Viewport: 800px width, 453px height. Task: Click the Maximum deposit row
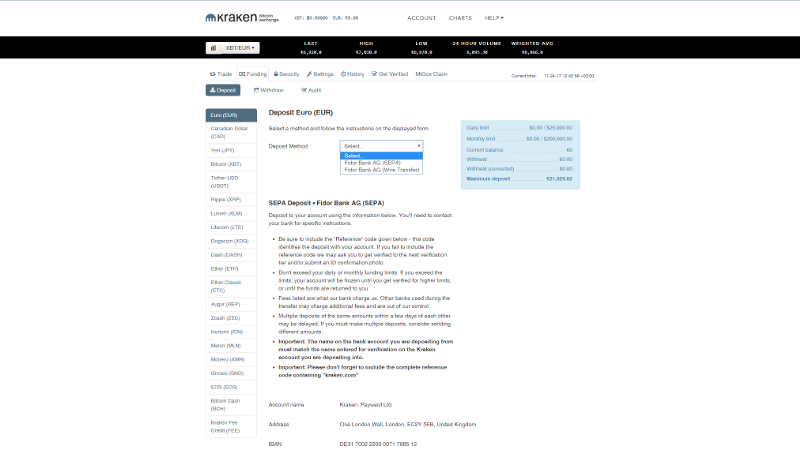pos(519,179)
